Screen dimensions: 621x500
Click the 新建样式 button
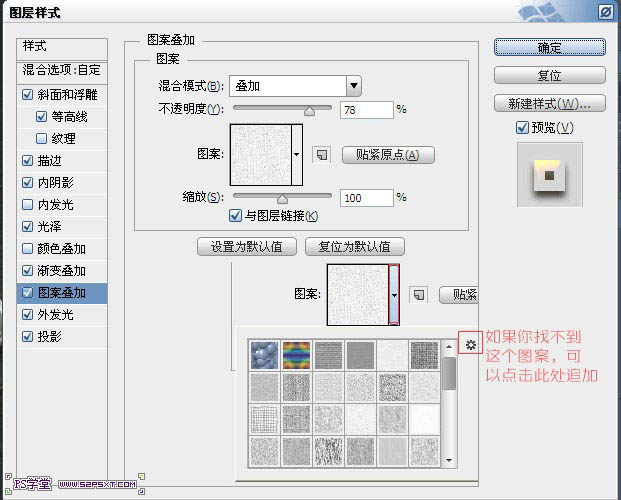[x=549, y=103]
